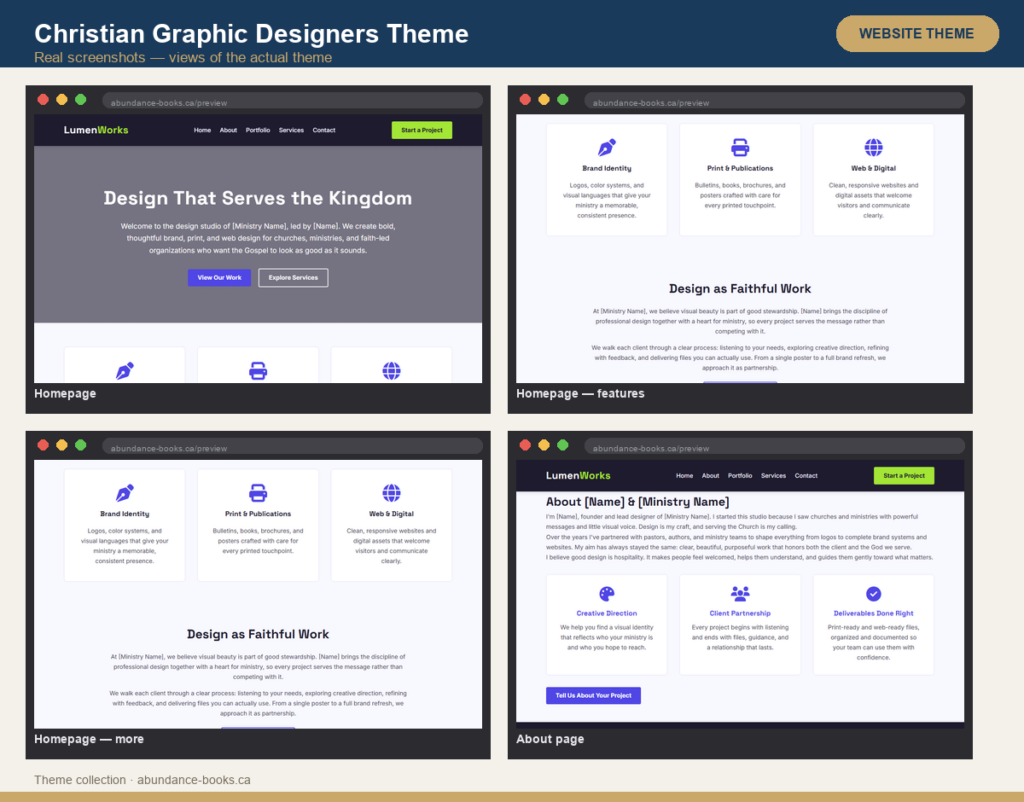
Task: Click globe icon in Homepage screenshot
Action: pos(392,371)
